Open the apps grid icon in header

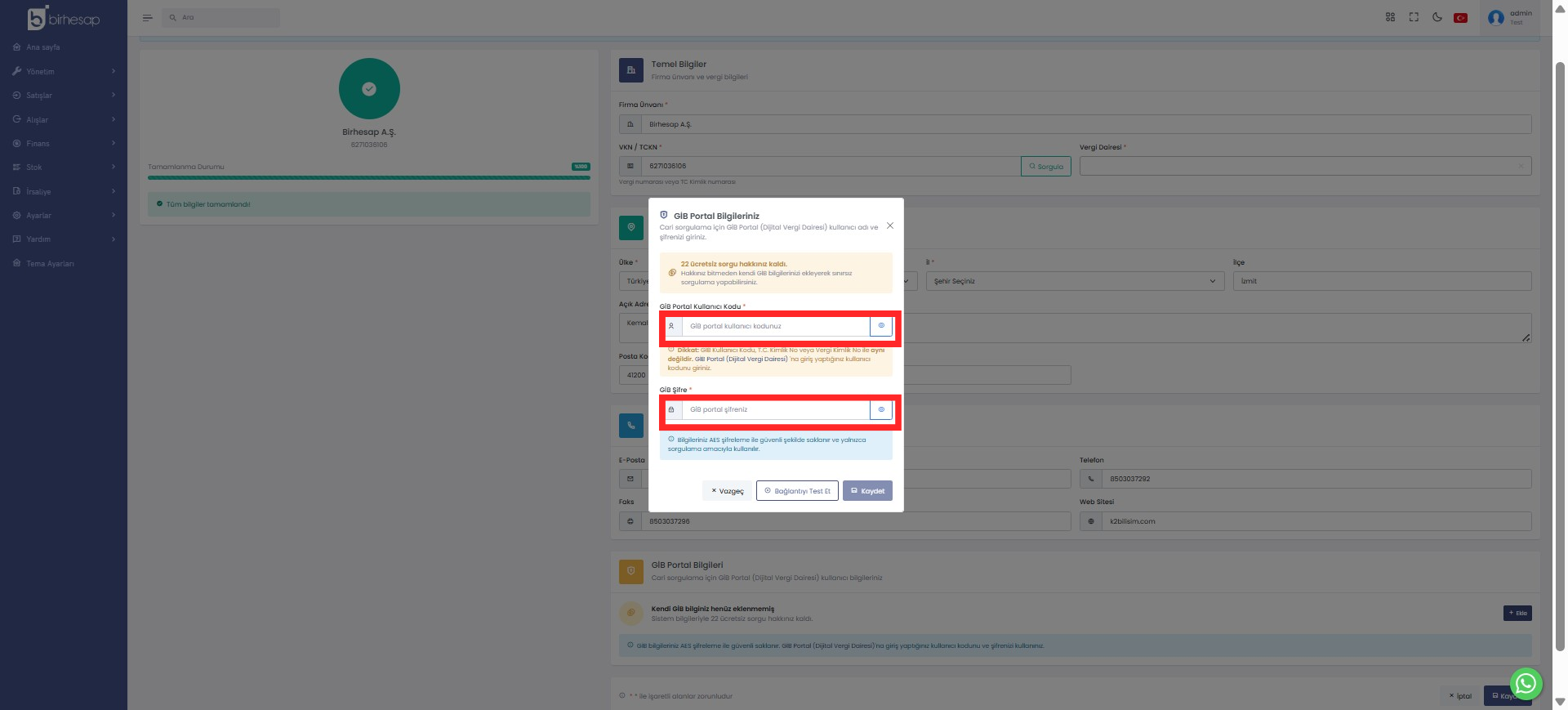coord(1390,17)
